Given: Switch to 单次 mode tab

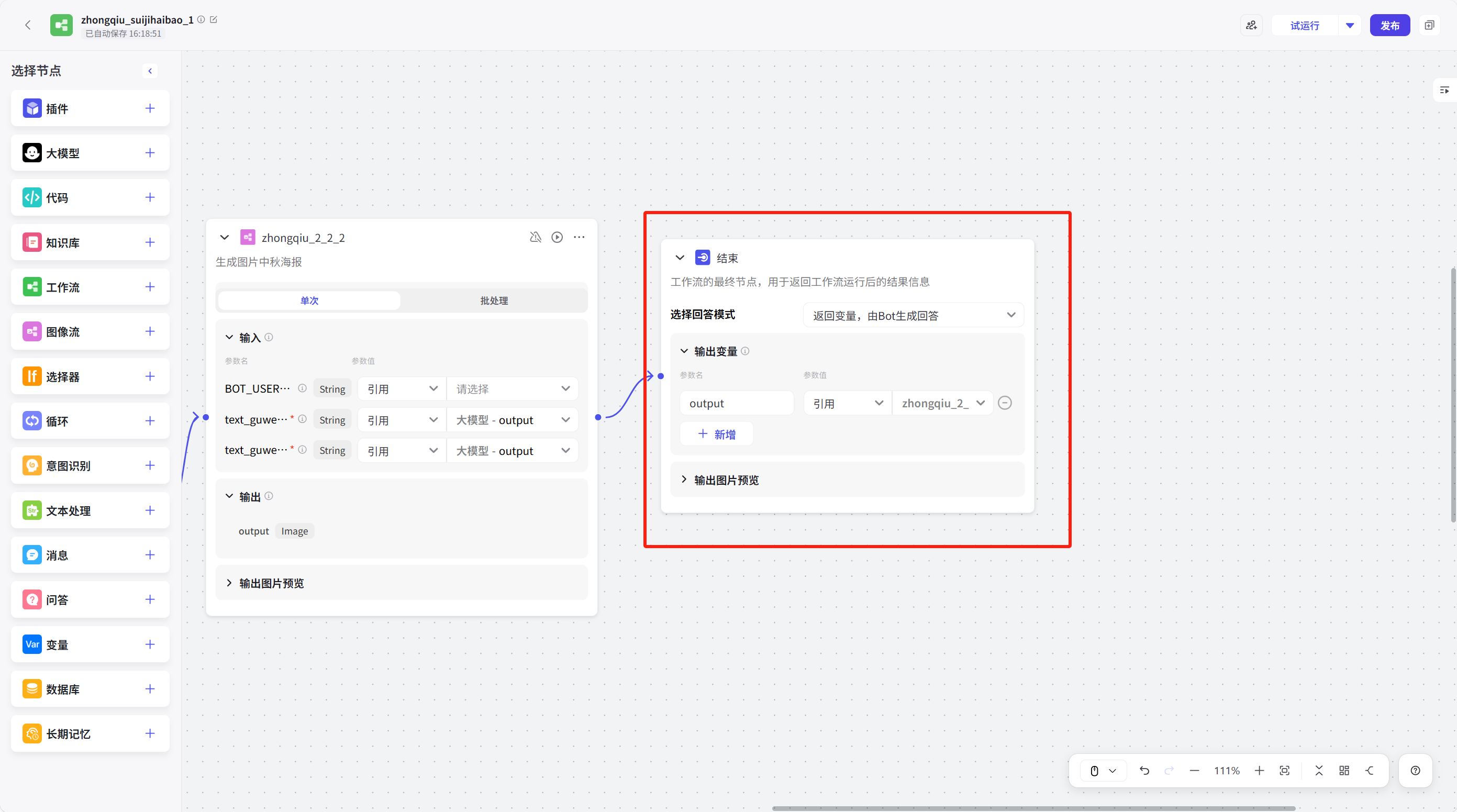Looking at the screenshot, I should [x=309, y=301].
